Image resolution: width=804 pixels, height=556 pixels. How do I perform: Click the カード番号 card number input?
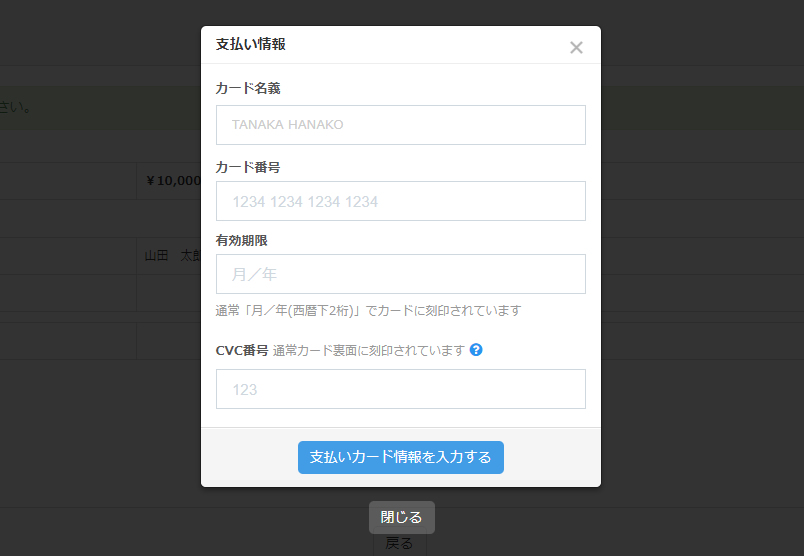(400, 201)
